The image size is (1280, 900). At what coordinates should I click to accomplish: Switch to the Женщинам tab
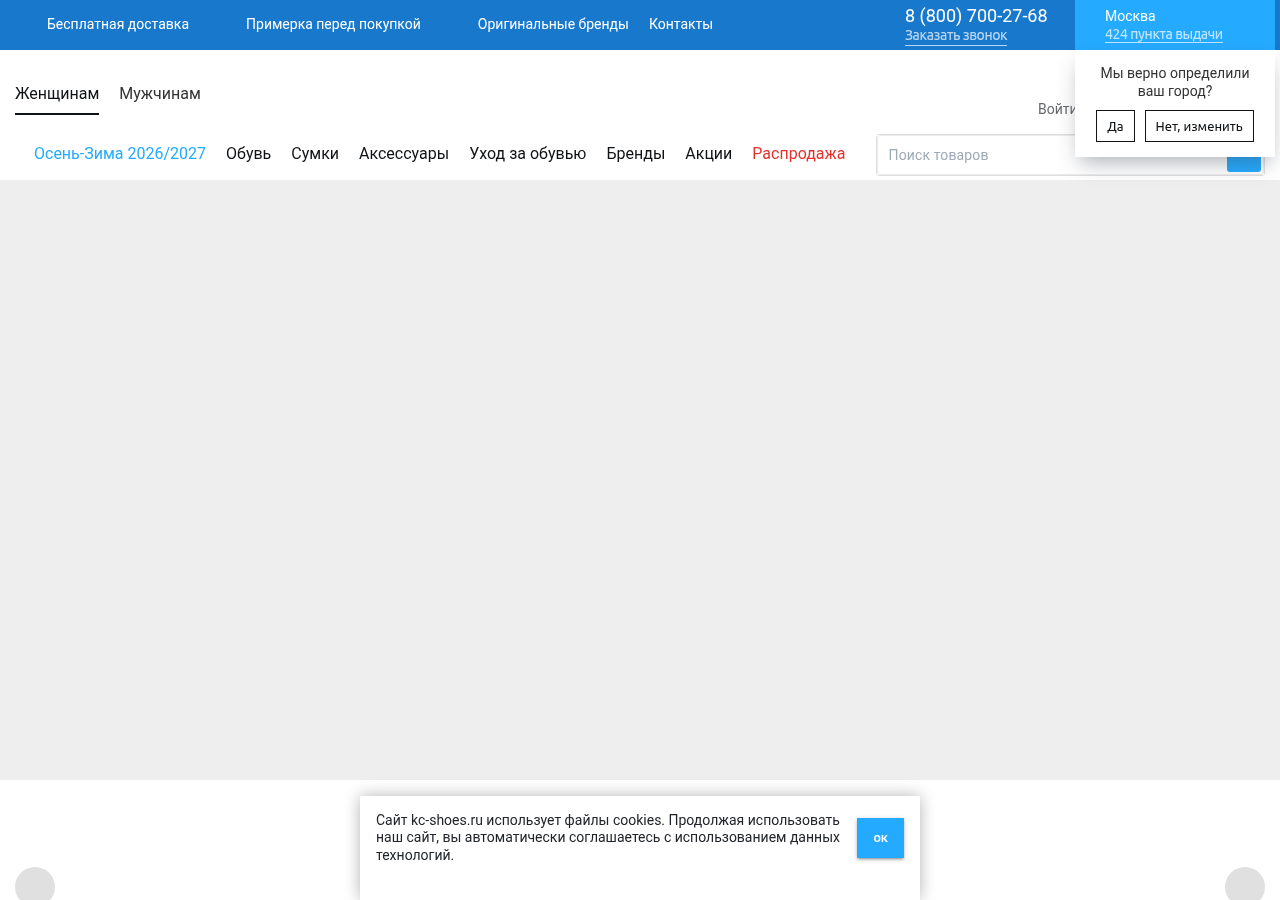57,94
